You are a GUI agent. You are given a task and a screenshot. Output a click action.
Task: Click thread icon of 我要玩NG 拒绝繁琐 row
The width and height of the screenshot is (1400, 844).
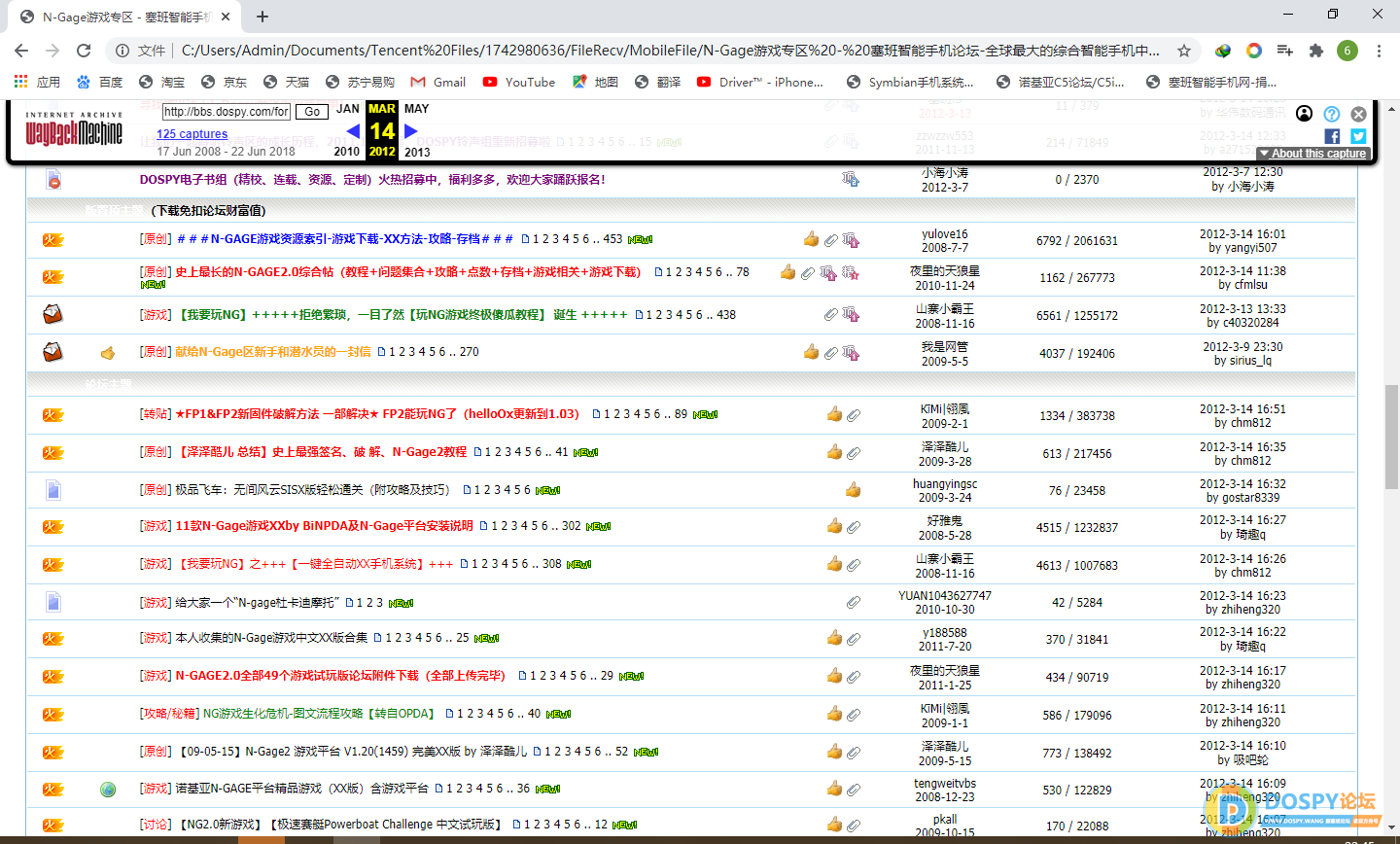coord(52,314)
